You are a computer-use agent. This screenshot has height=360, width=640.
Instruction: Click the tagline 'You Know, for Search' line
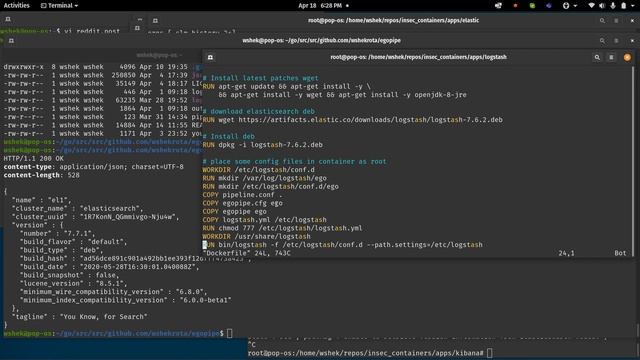80,317
